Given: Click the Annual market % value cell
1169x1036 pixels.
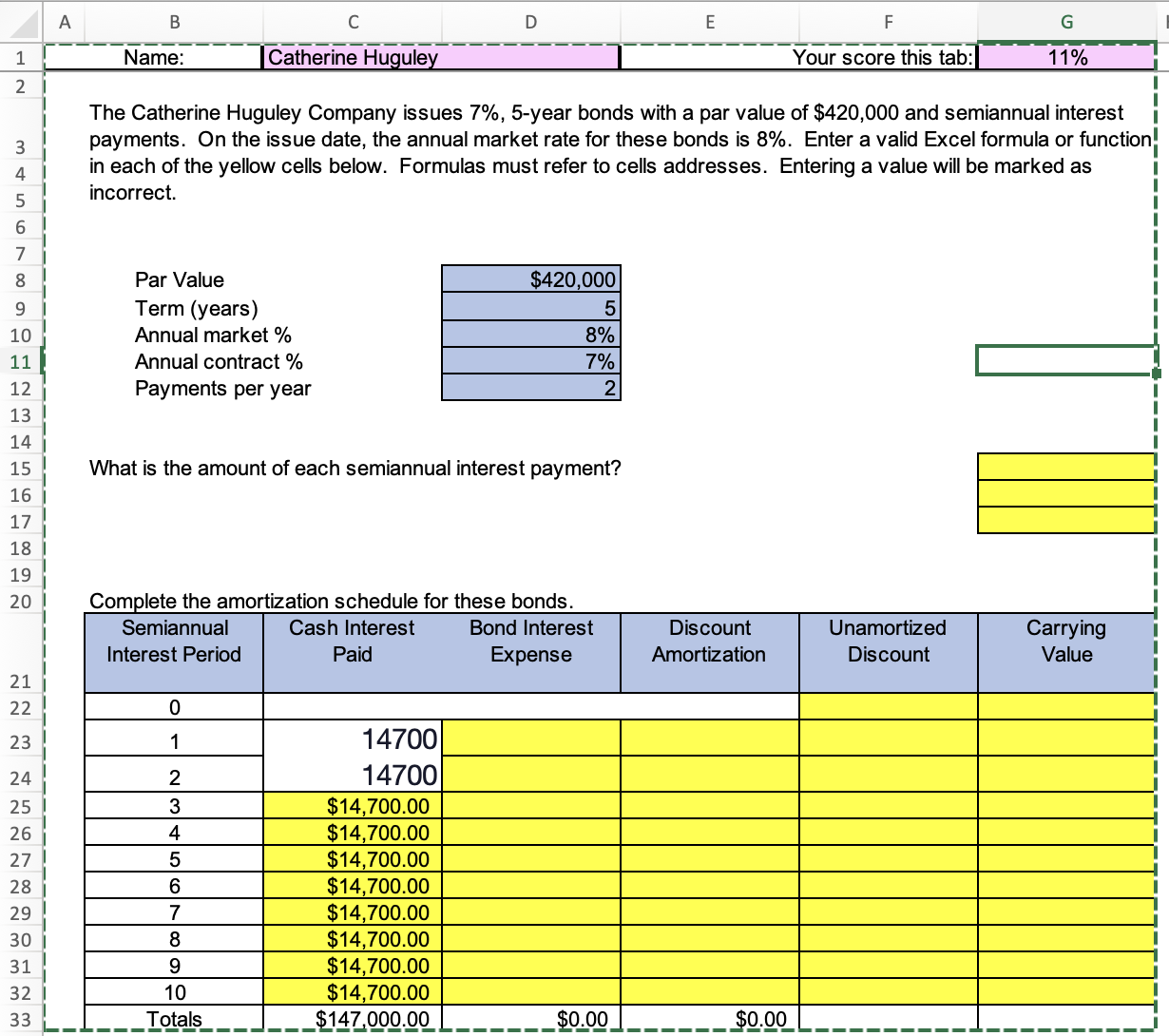Looking at the screenshot, I should click(530, 335).
